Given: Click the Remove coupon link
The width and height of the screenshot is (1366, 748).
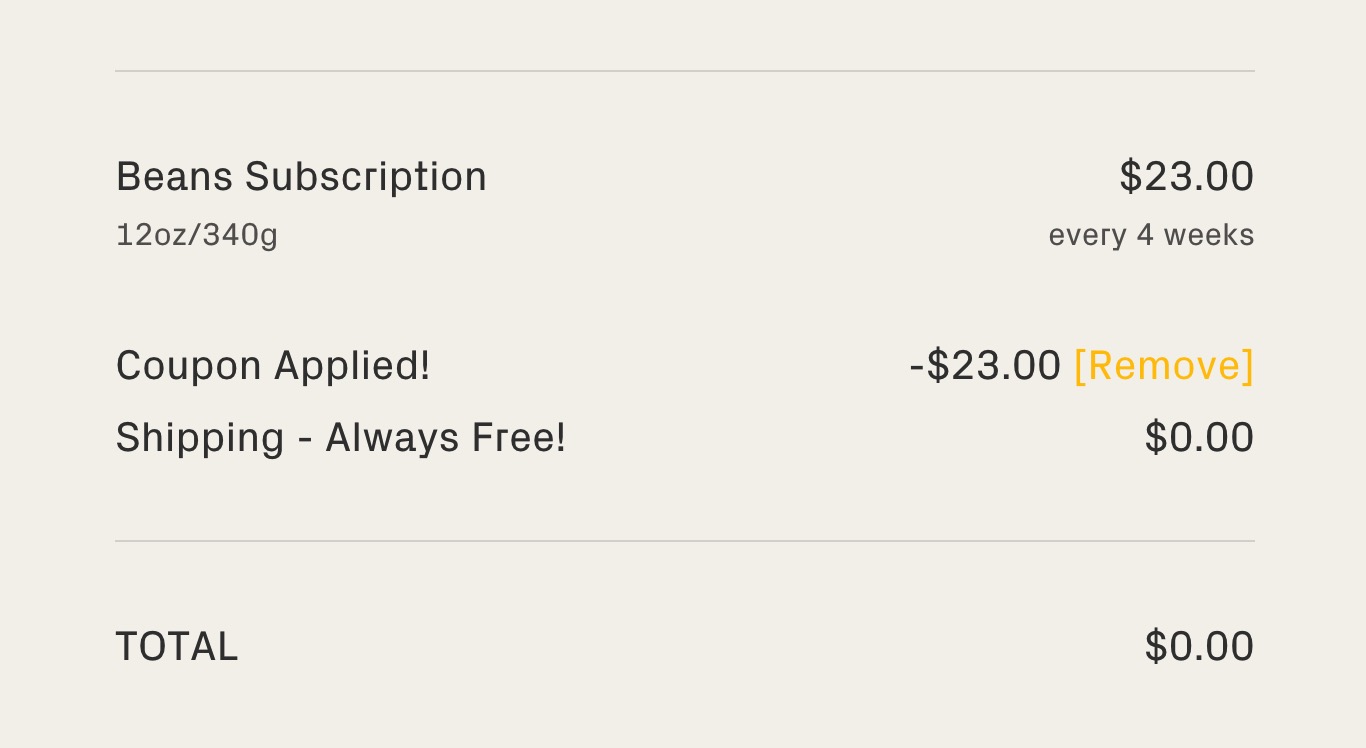Looking at the screenshot, I should pyautogui.click(x=1163, y=366).
